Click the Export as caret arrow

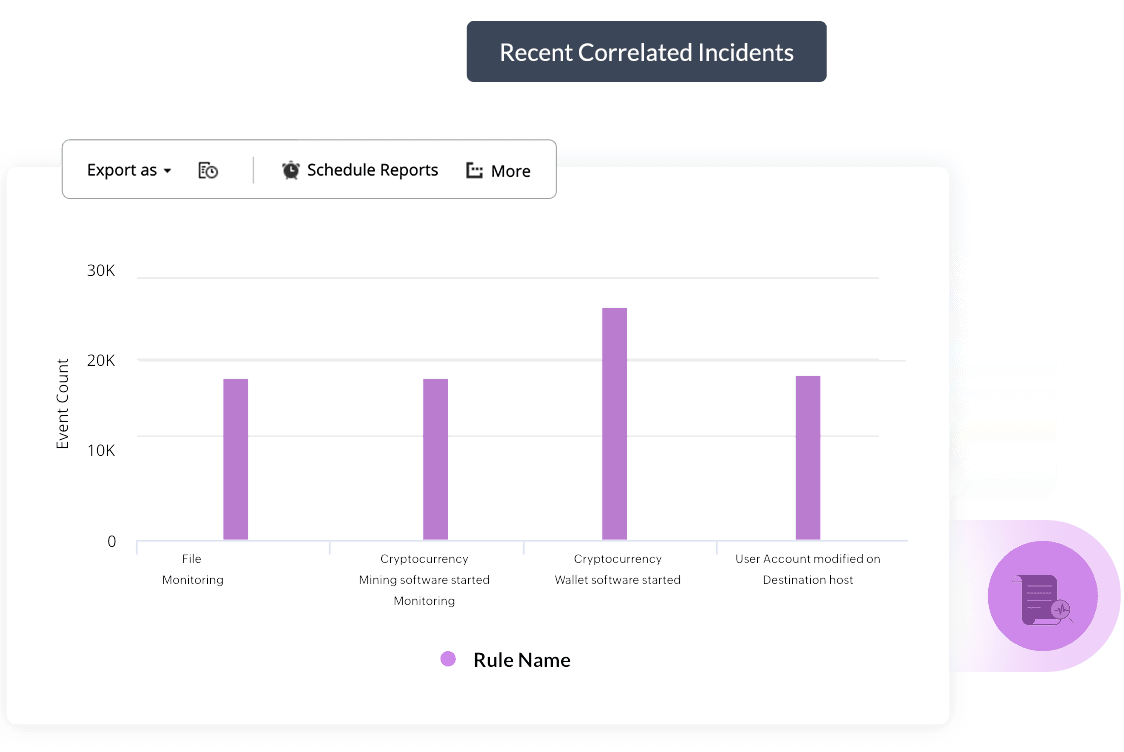pyautogui.click(x=167, y=171)
